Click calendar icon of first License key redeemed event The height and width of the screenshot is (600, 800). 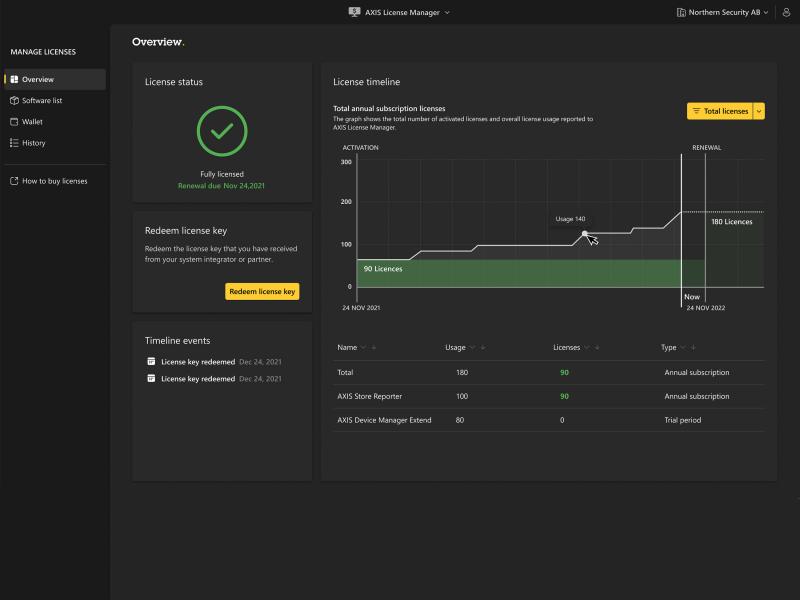coord(151,361)
